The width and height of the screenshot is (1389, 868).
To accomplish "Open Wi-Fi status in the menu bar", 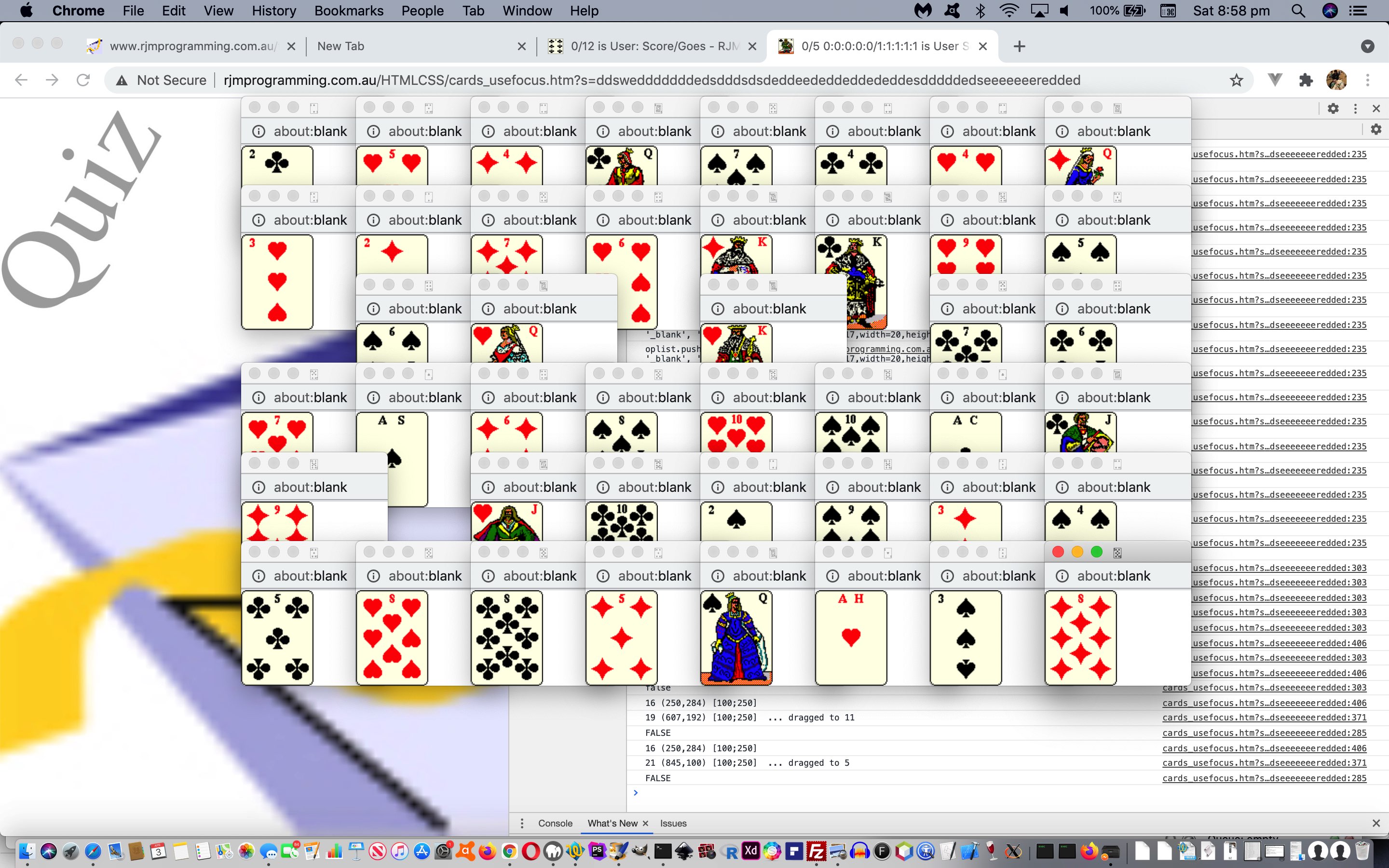I will [1009, 10].
